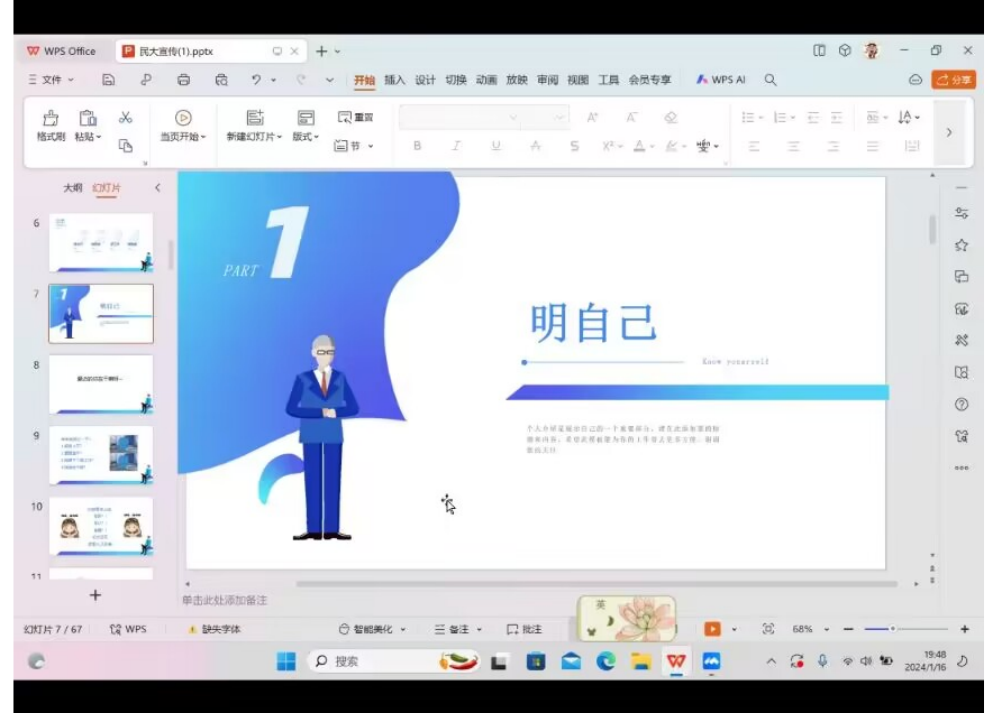Start slideshow from current slide (当页开始)
Image resolution: width=1002 pixels, height=714 pixels.
point(184,126)
